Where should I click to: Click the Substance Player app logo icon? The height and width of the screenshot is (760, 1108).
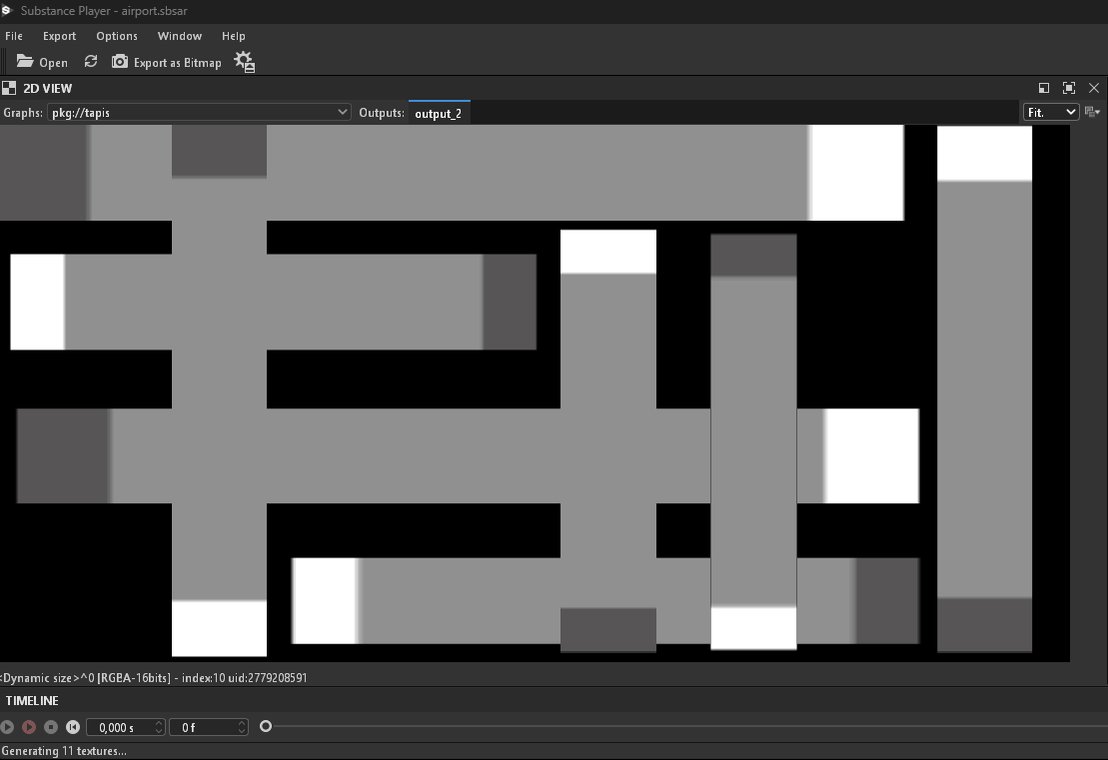[x=7, y=11]
